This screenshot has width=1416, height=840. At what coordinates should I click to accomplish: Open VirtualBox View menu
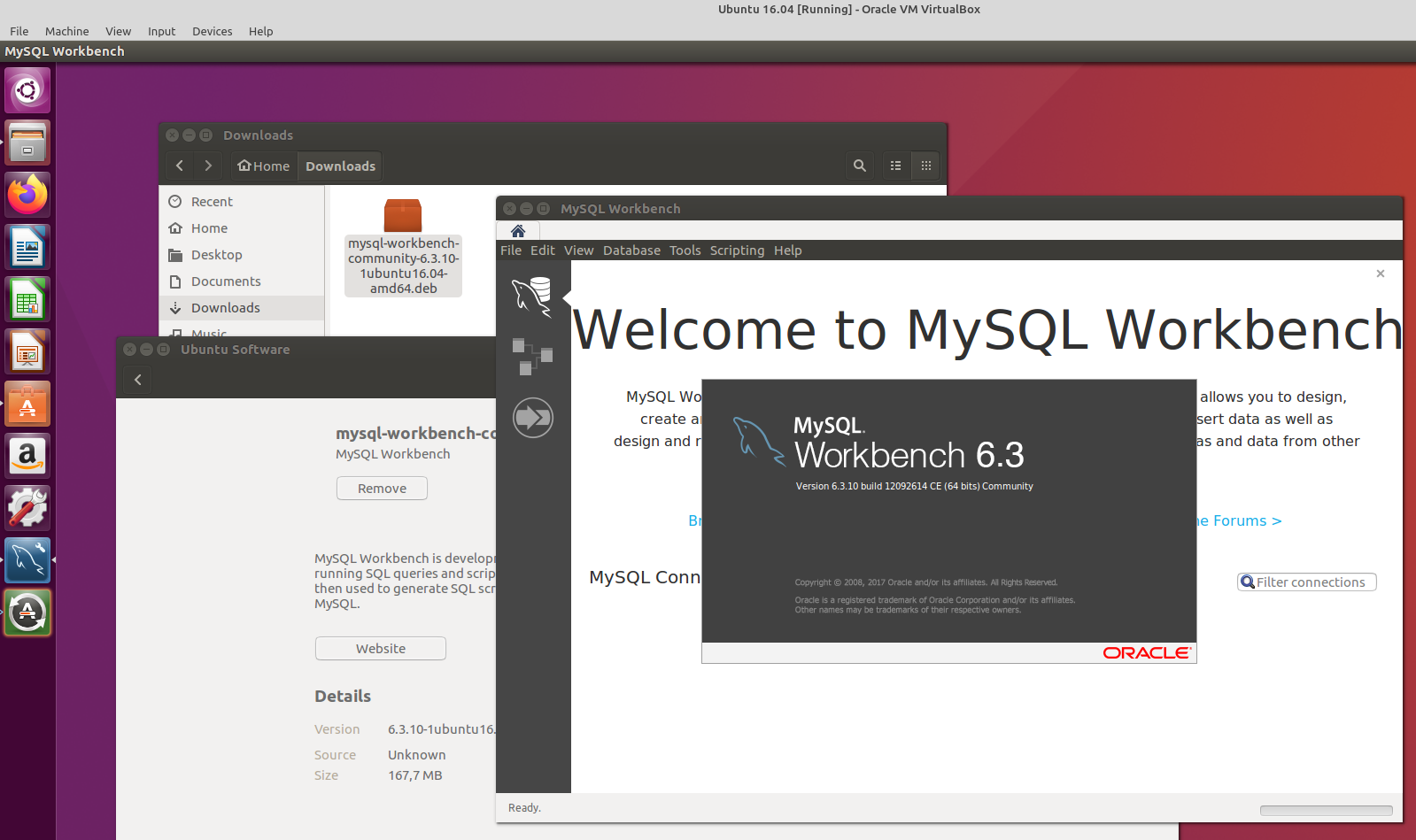click(x=118, y=31)
